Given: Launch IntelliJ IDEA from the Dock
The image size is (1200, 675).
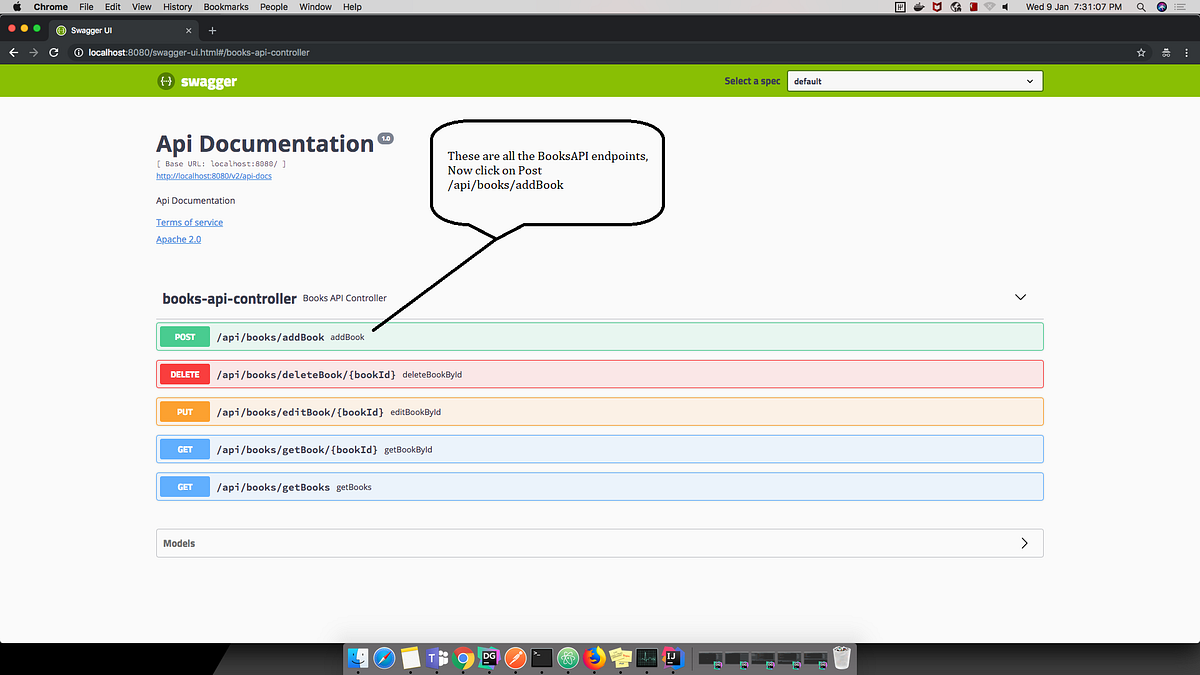Looking at the screenshot, I should click(672, 657).
